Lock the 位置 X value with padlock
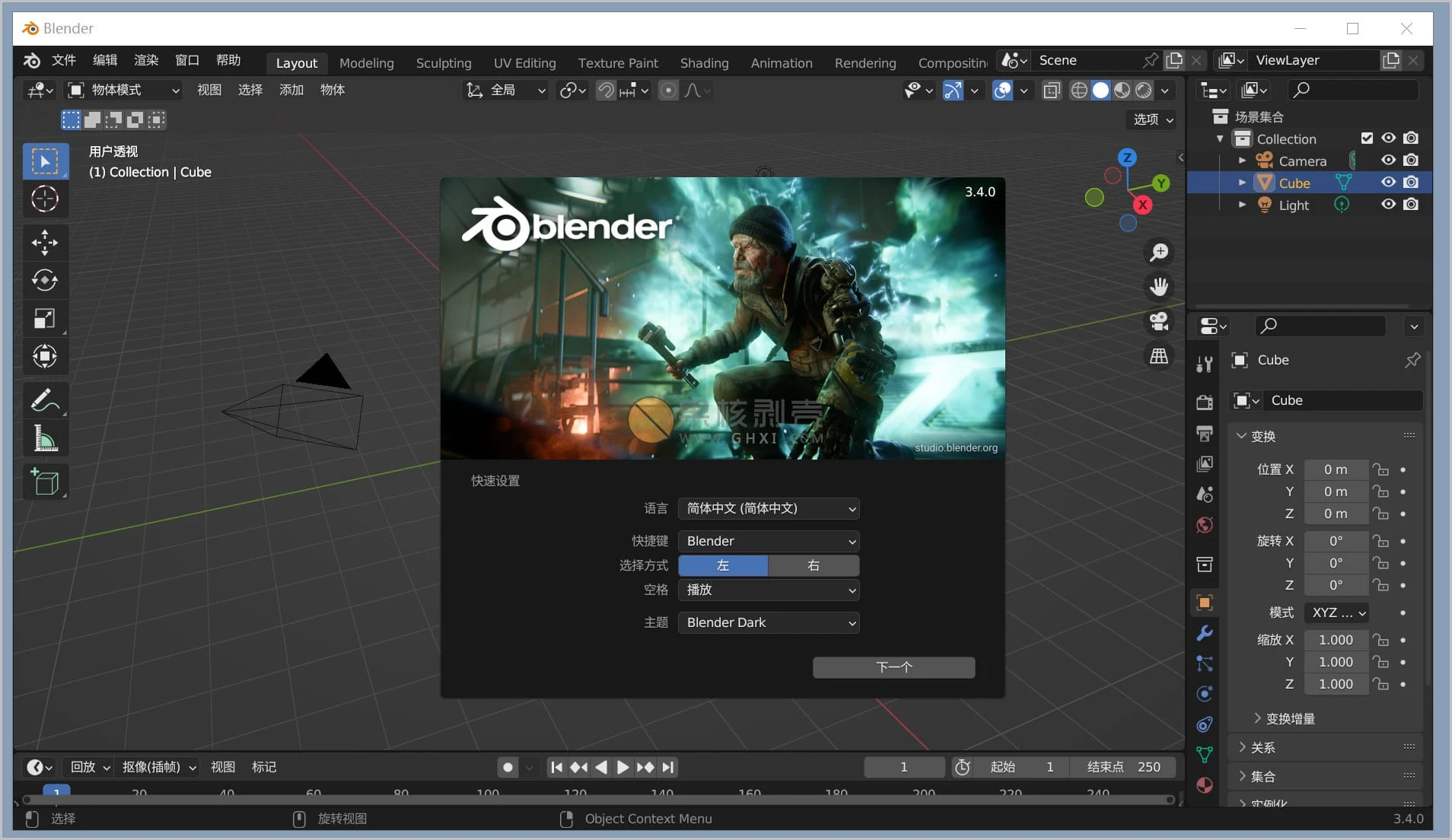1452x840 pixels. (1380, 469)
